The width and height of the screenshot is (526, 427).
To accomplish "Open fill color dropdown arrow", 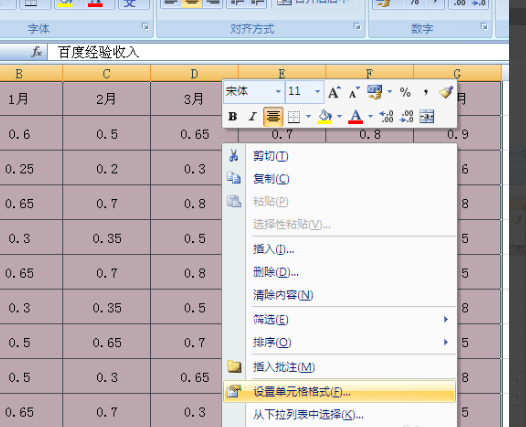I will tap(339, 117).
